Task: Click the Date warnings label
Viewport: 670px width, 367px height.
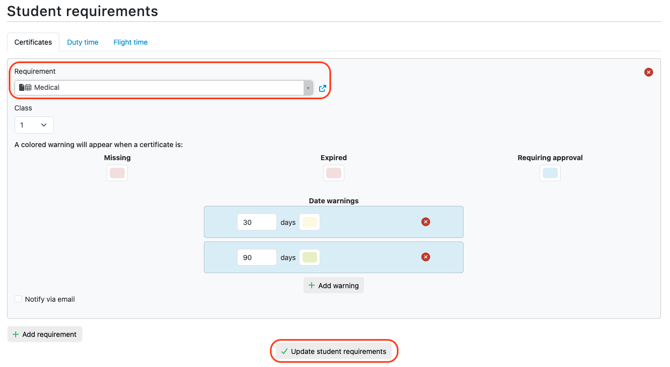Action: 334,201
